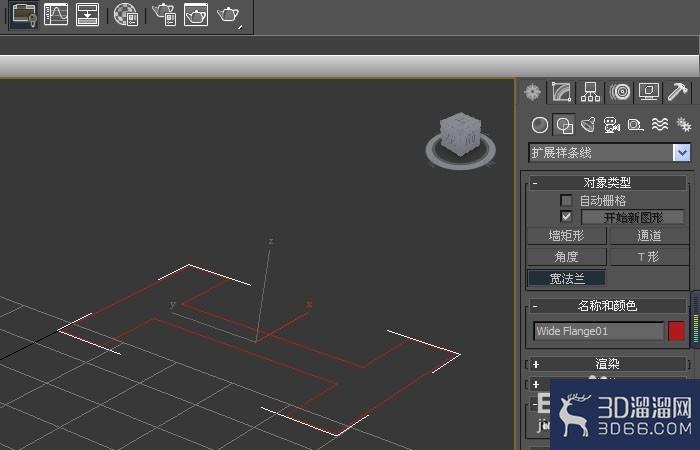Collapse the 名称和颜色 rollout
This screenshot has width=700, height=450.
pos(608,306)
